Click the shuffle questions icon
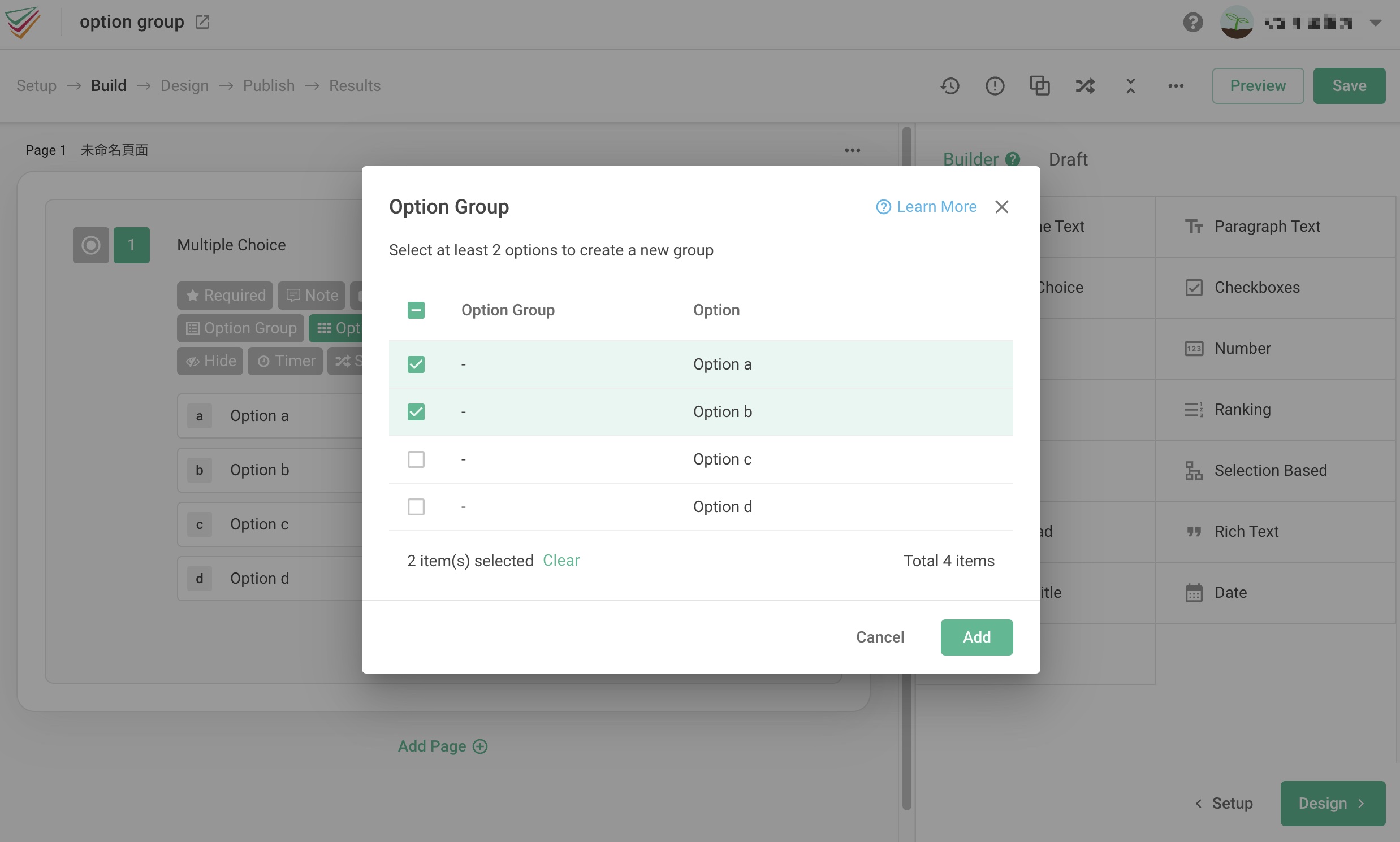This screenshot has width=1400, height=842. (x=1084, y=85)
